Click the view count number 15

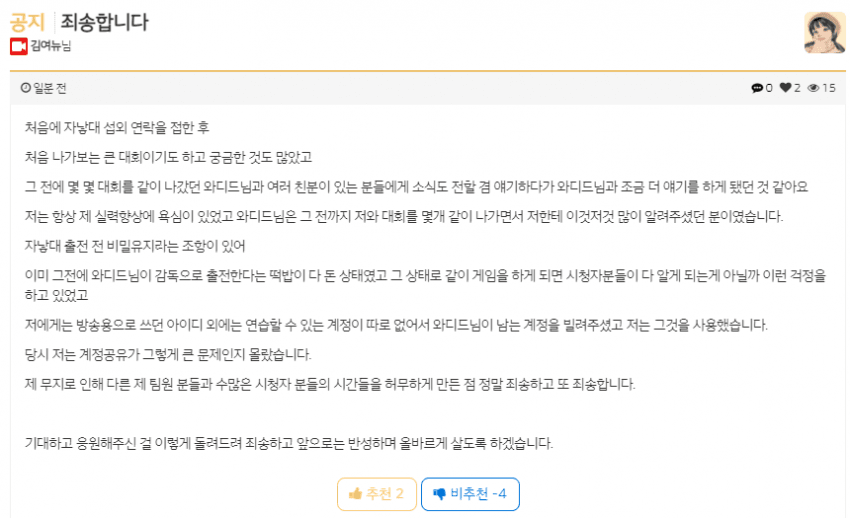click(829, 88)
